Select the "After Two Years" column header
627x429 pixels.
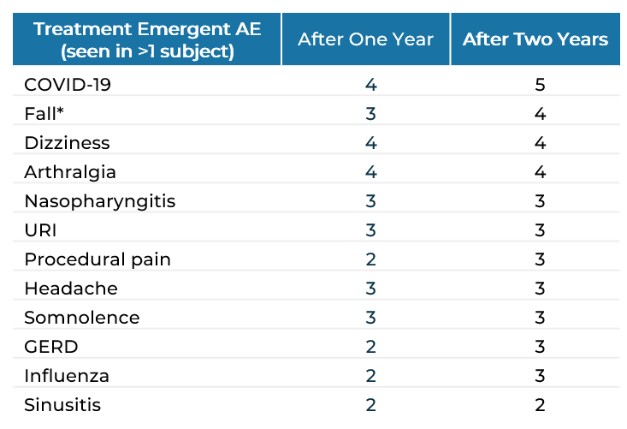pyautogui.click(x=535, y=39)
